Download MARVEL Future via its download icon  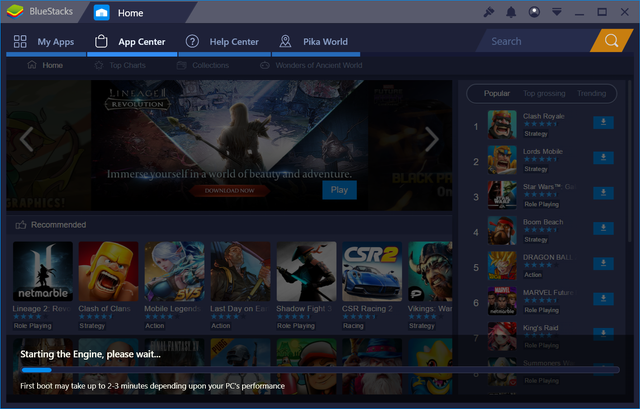(603, 299)
